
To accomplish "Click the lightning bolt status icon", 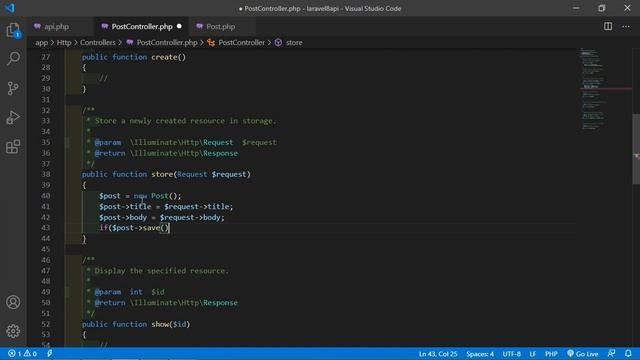I will (49, 353).
